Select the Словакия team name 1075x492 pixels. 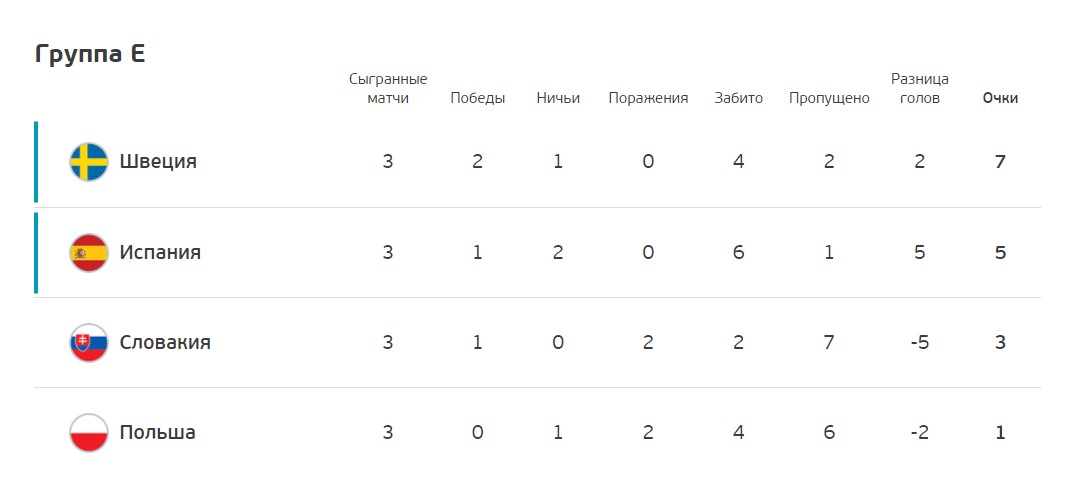(165, 343)
